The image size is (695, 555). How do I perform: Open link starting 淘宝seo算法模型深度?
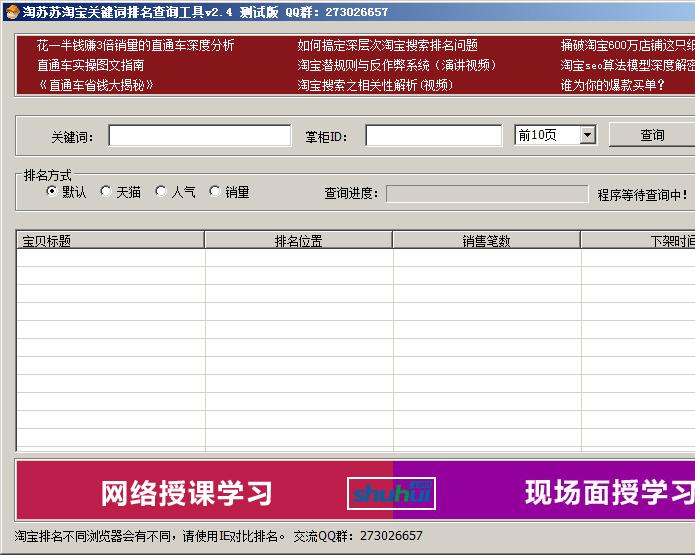628,65
